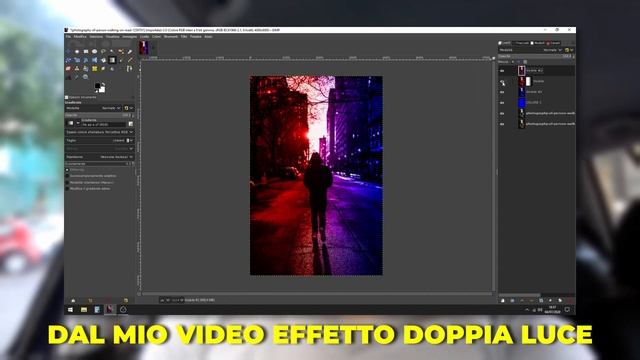640x360 pixels.
Task: Enable Sovracampionamento adattivo checkbox
Action: click(x=67, y=176)
